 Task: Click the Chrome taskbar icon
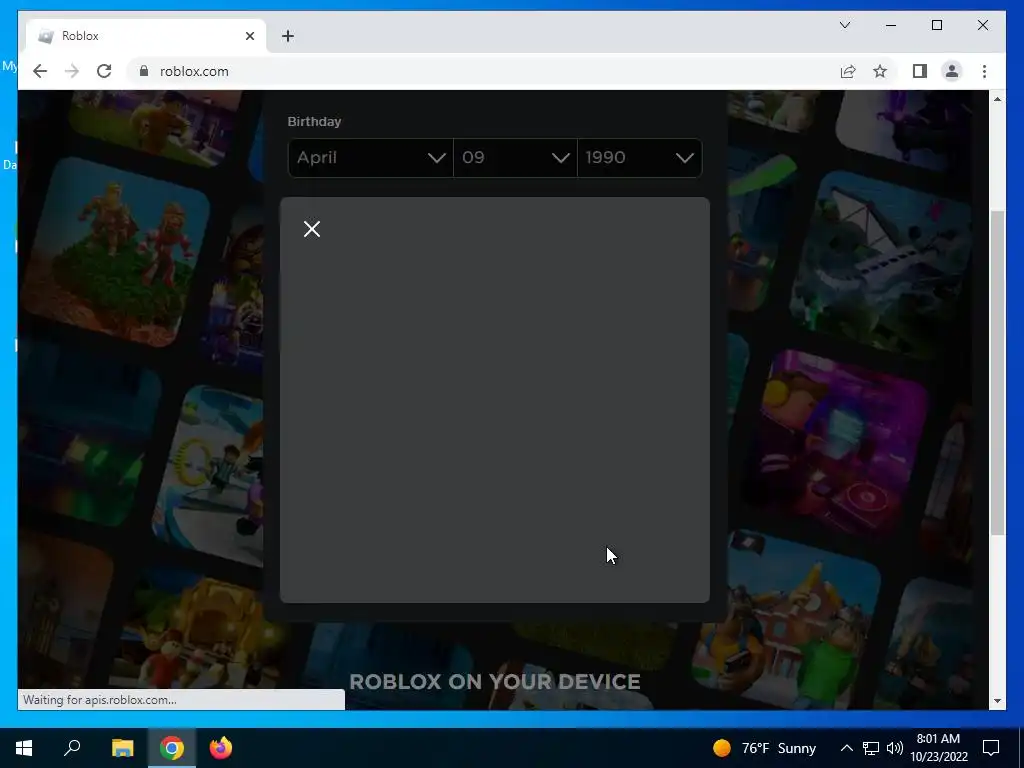172,748
